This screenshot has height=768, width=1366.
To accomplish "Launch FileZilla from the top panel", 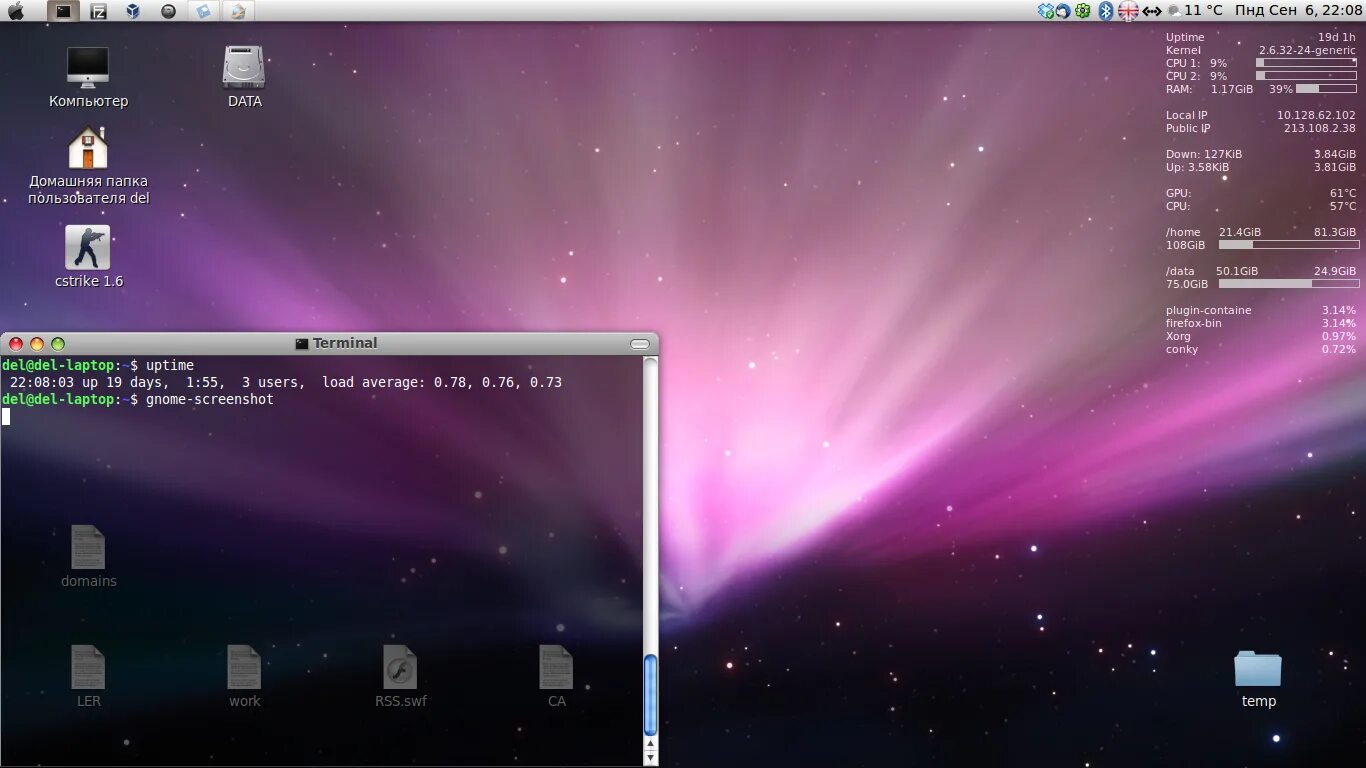I will tap(98, 11).
